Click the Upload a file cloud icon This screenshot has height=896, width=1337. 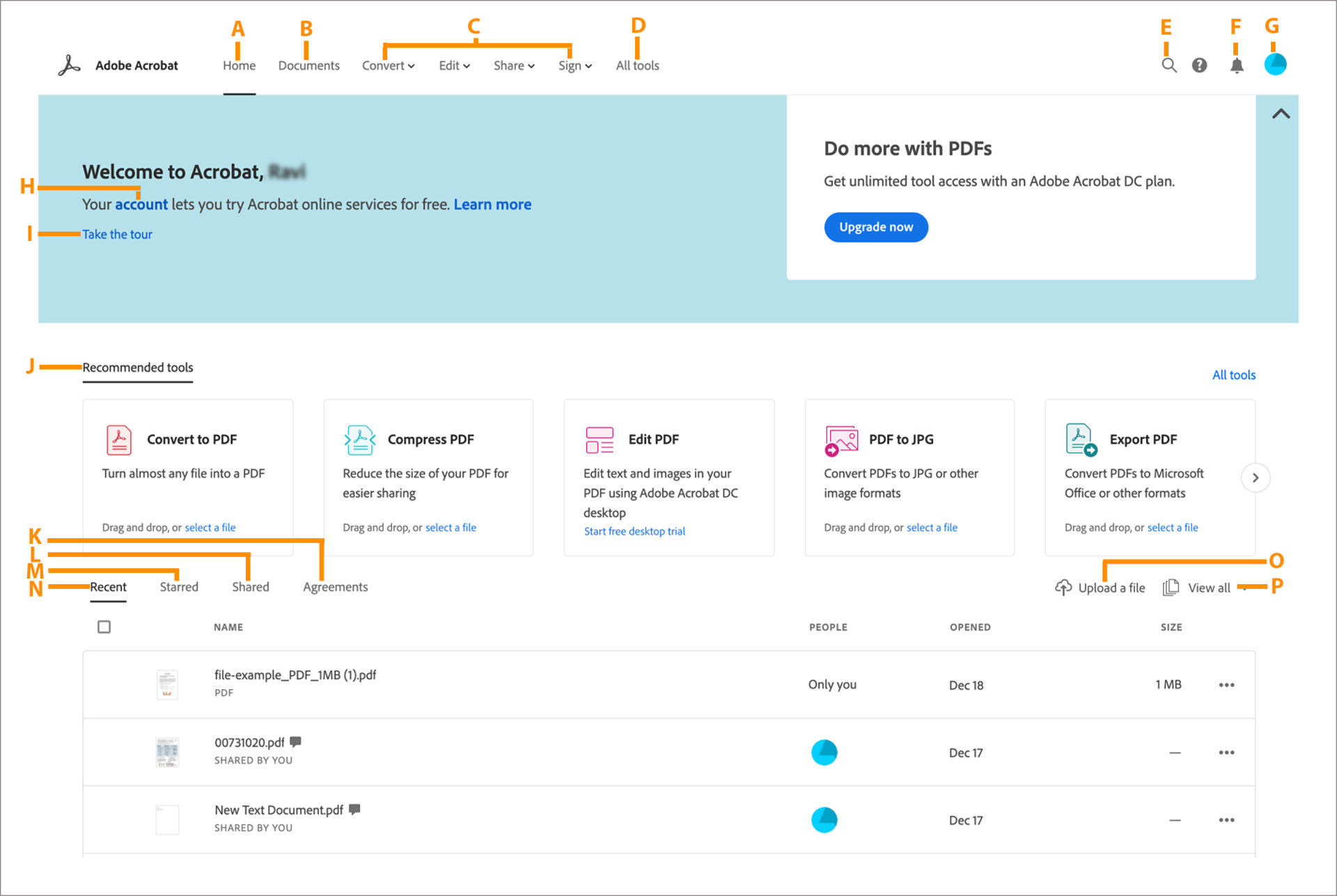1063,588
